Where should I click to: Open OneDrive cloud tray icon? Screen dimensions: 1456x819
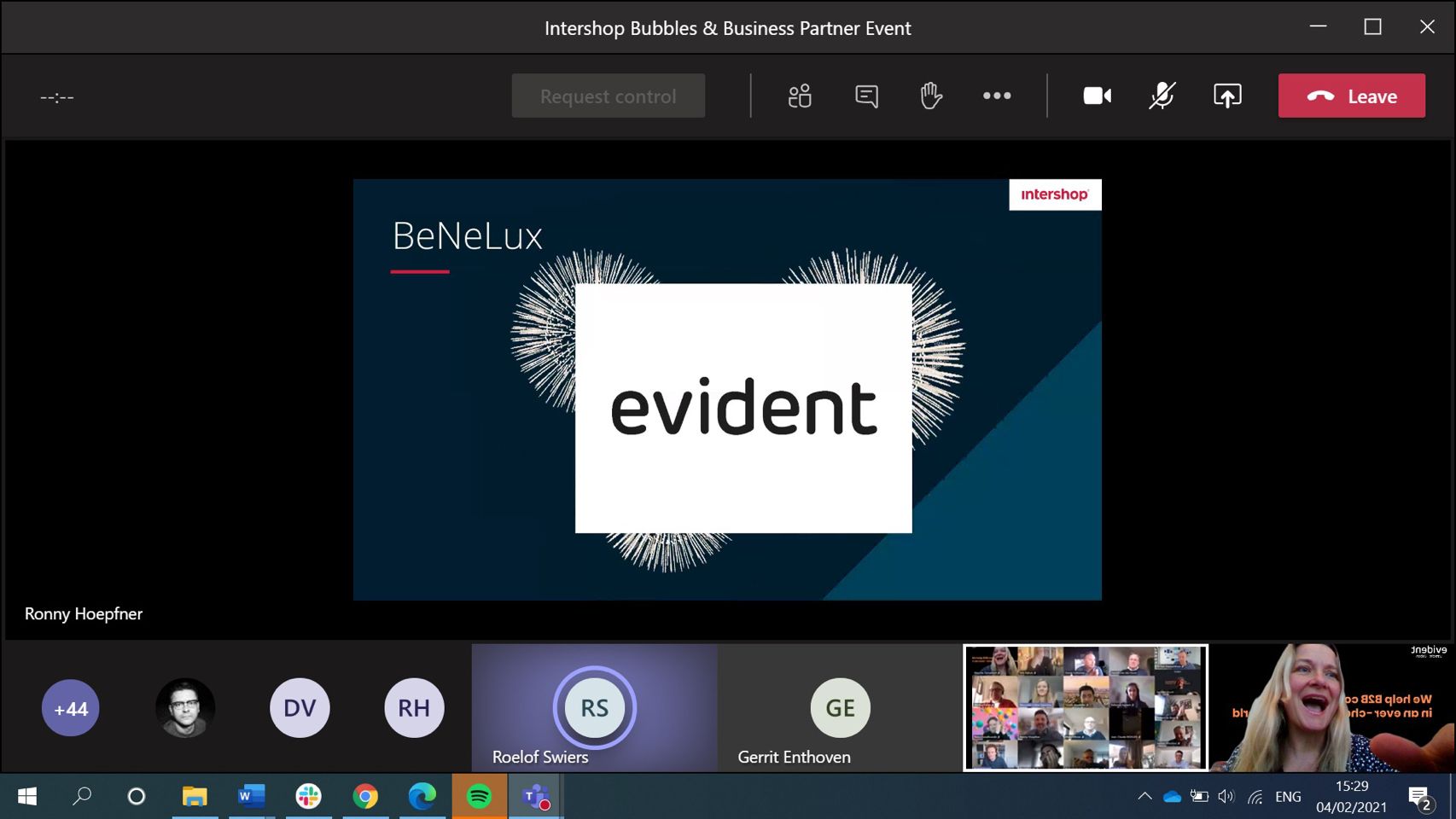pos(1172,797)
